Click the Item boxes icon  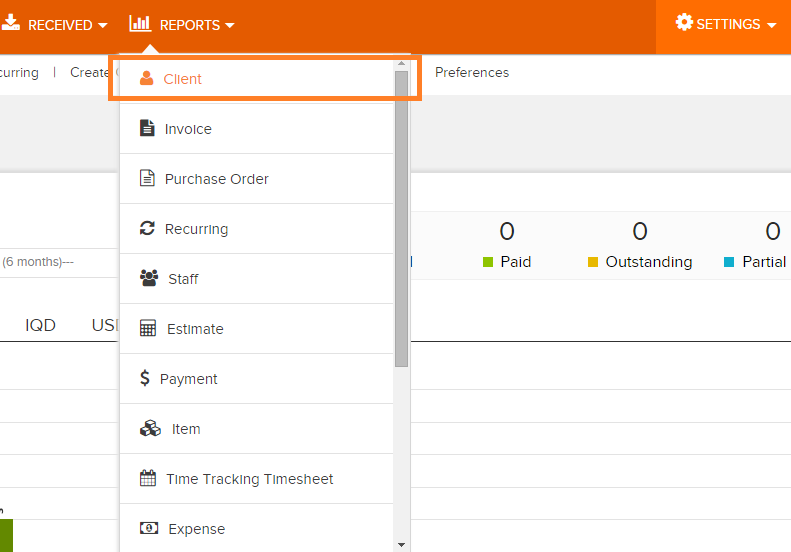tap(150, 428)
